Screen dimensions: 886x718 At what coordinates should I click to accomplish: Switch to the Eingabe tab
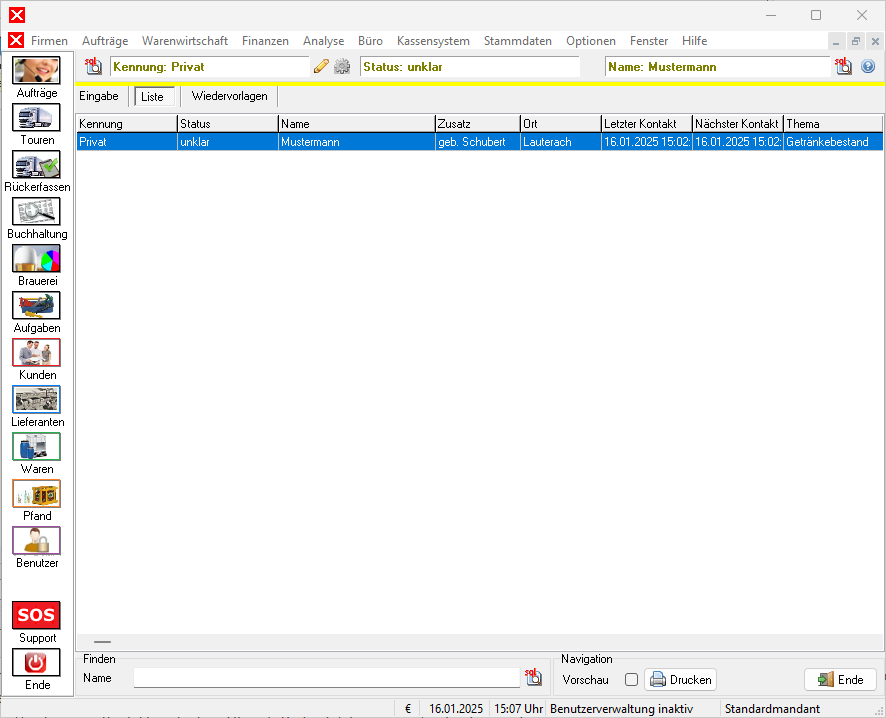pos(99,96)
